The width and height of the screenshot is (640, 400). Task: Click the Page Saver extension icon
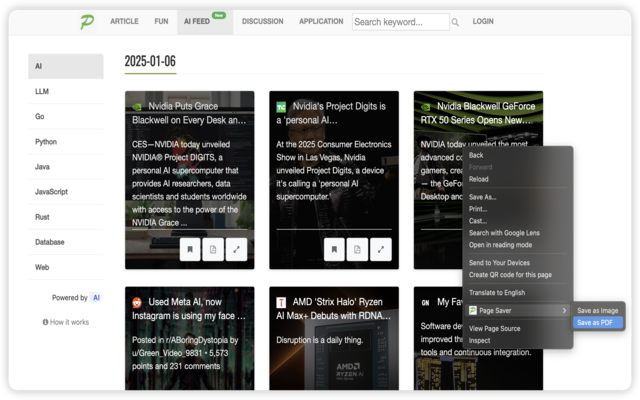coord(473,311)
